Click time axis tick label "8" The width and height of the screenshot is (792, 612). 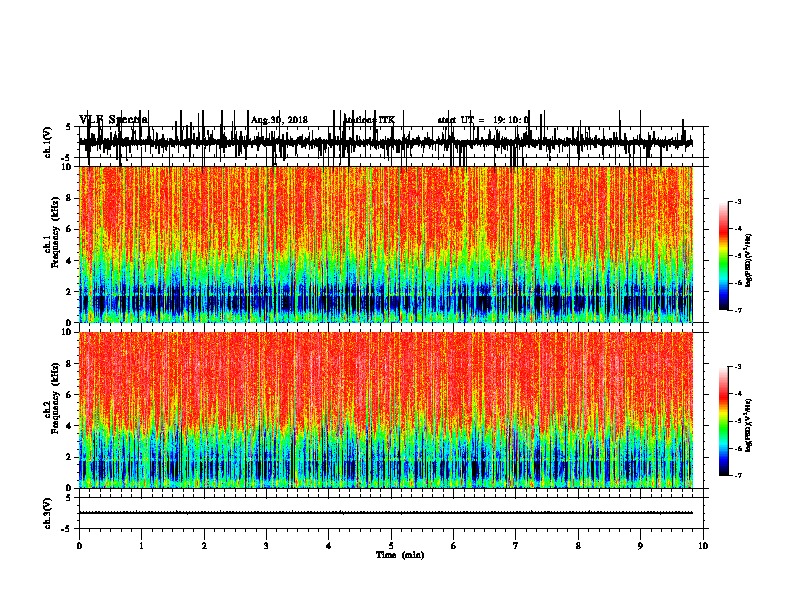[578, 546]
